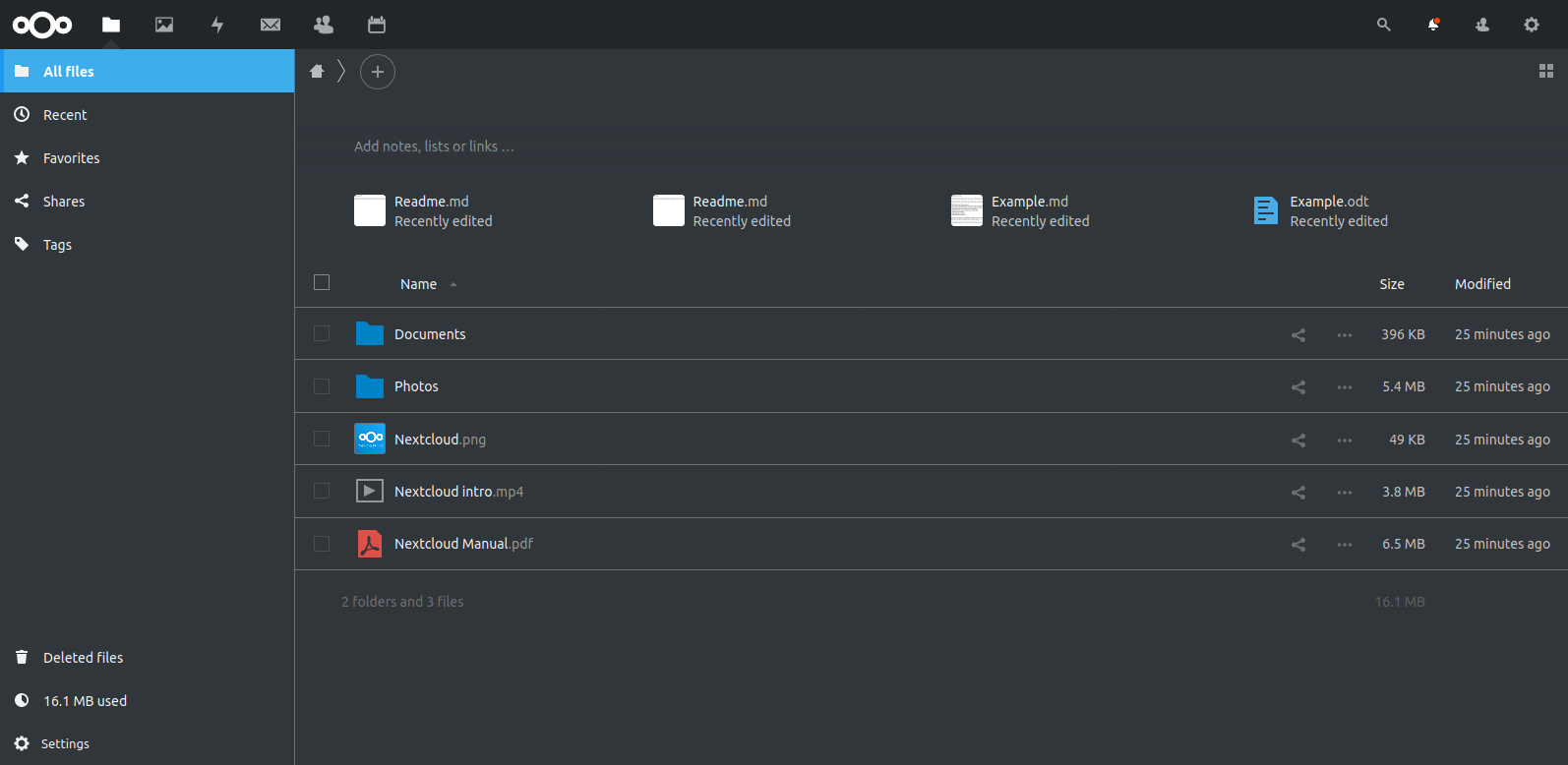Share Nextcloud.png file
1568x765 pixels.
coord(1298,441)
